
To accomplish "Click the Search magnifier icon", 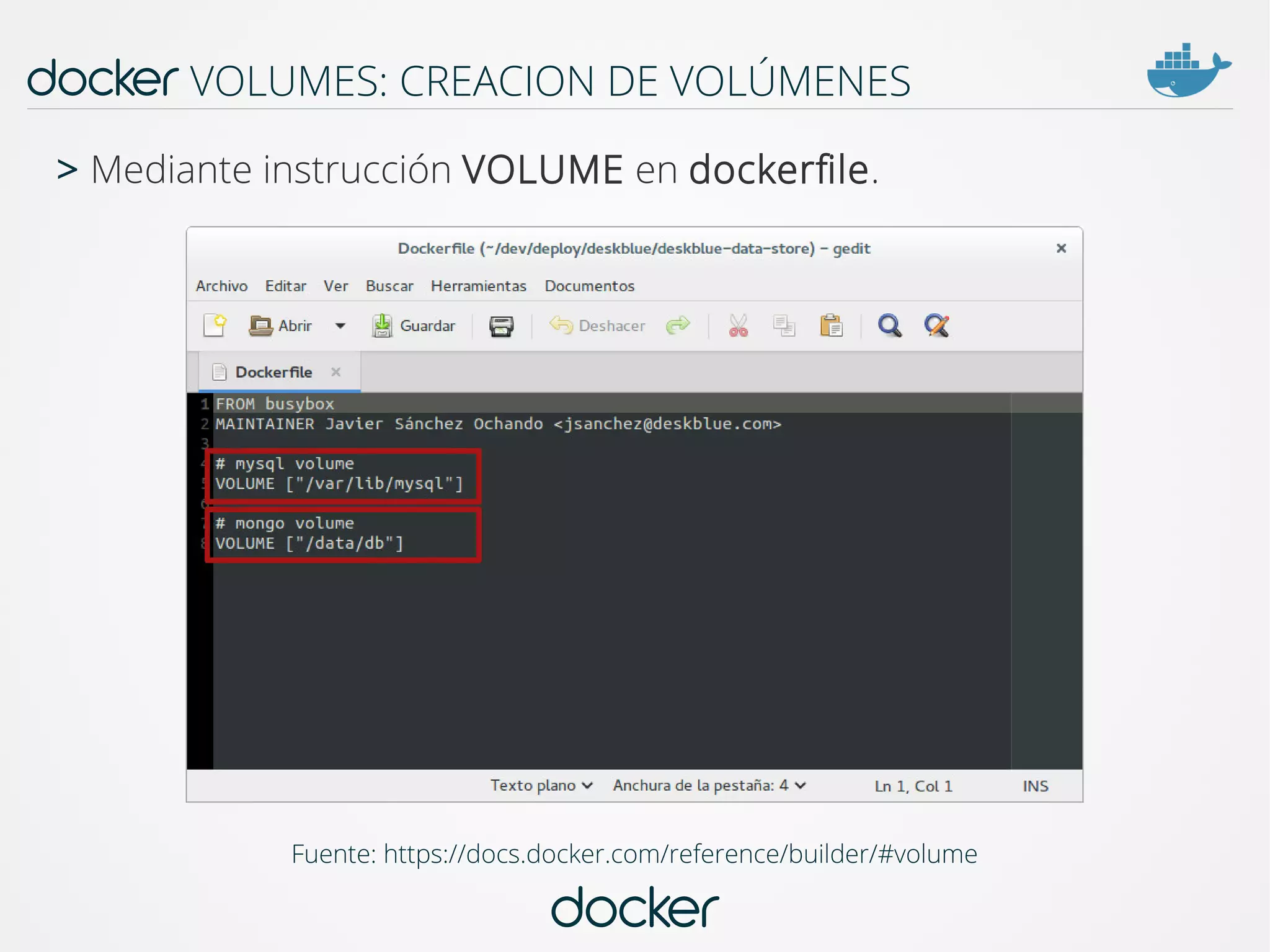I will tap(890, 326).
